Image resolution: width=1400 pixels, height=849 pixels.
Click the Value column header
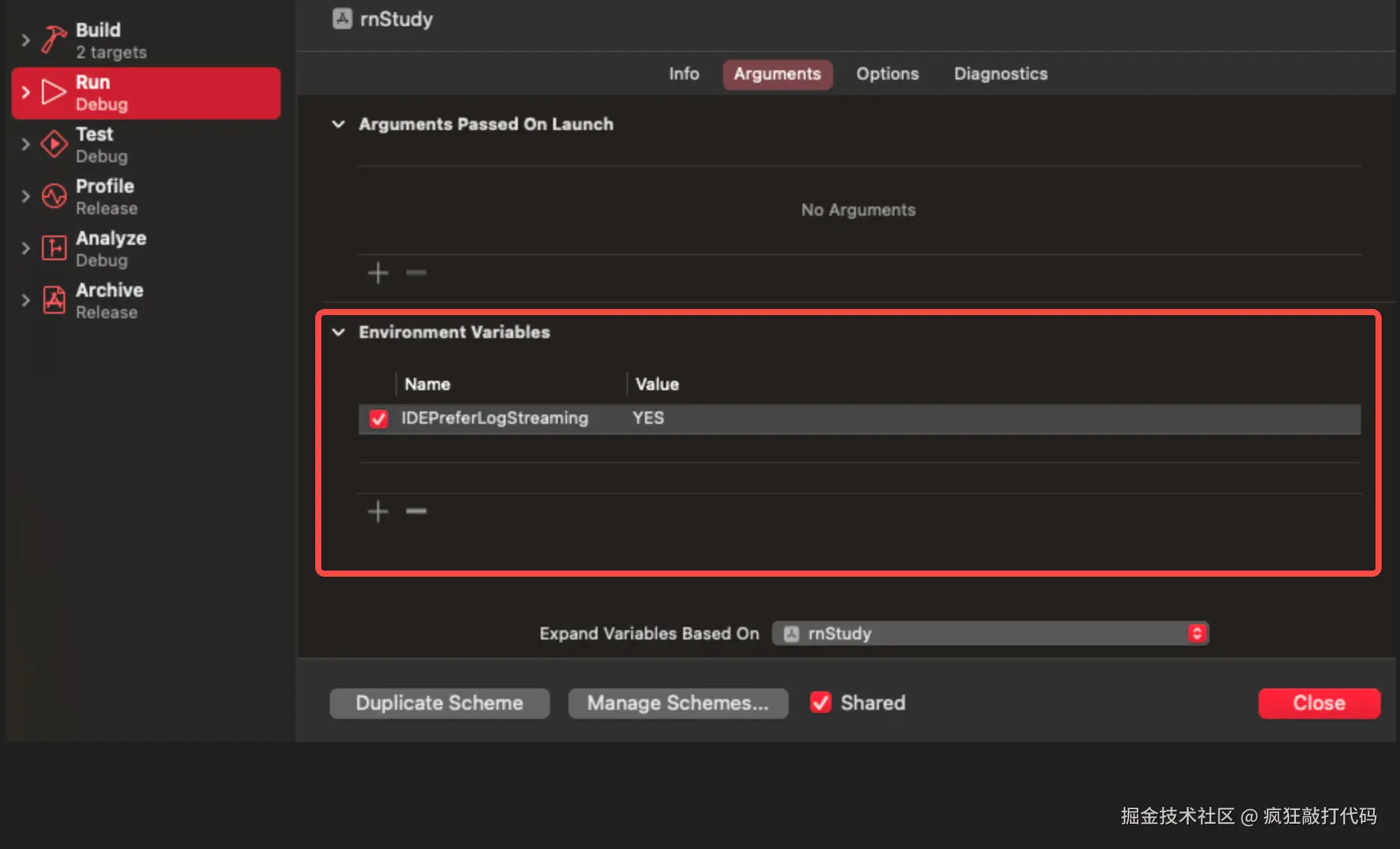(x=657, y=384)
